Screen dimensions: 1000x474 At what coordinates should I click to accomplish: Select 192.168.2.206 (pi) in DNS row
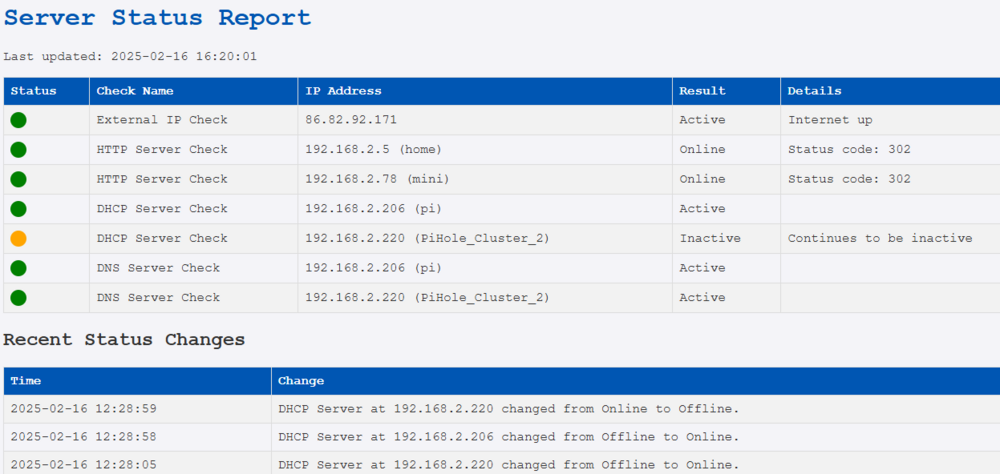tap(374, 268)
